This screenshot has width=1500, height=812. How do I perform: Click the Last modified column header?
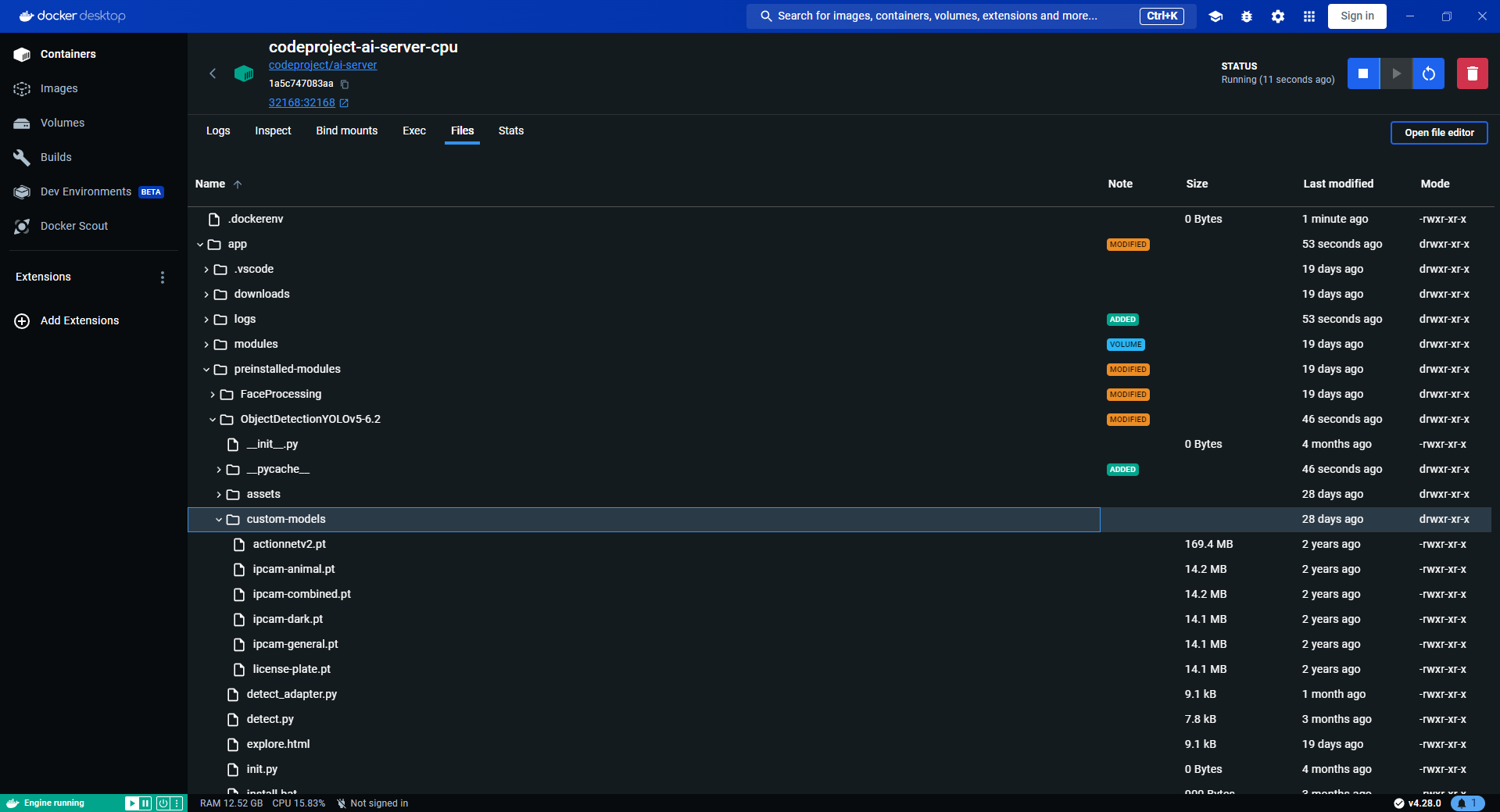tap(1338, 184)
